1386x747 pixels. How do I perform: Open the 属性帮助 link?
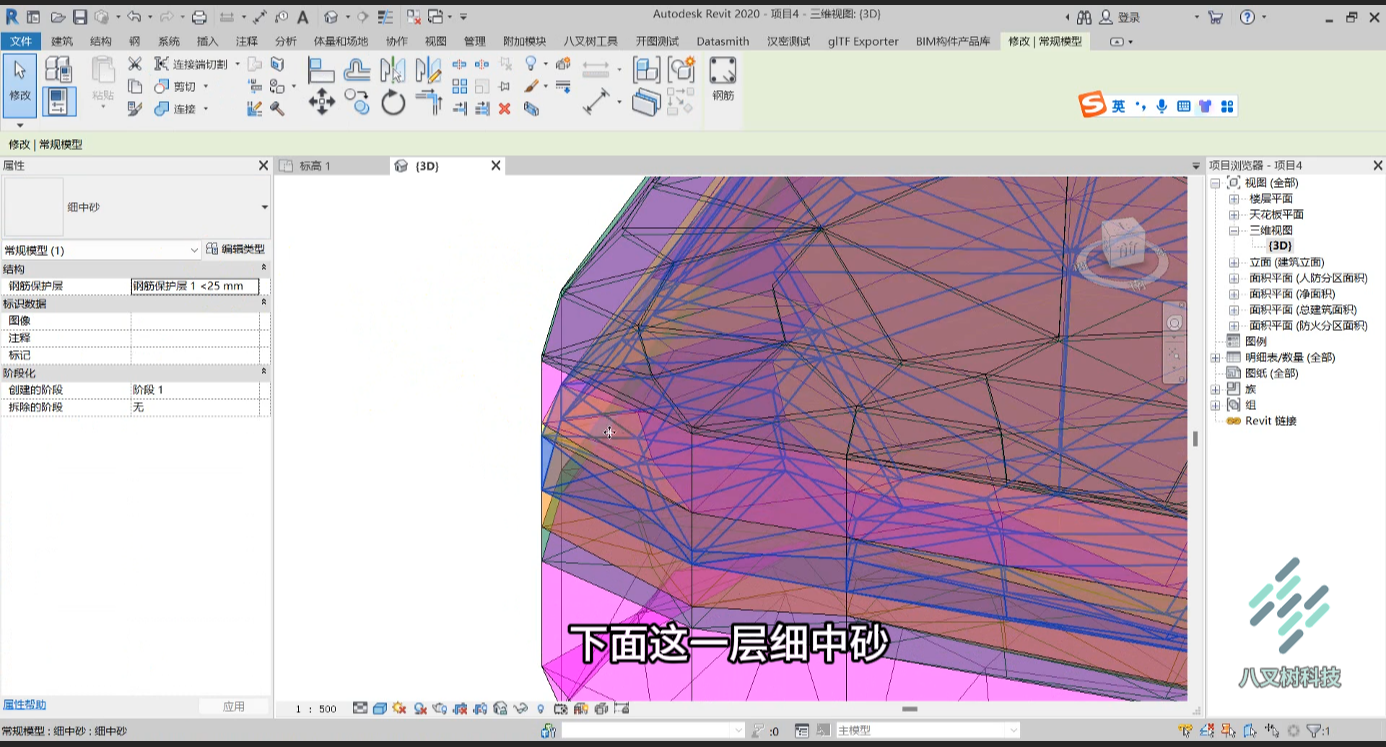(24, 705)
